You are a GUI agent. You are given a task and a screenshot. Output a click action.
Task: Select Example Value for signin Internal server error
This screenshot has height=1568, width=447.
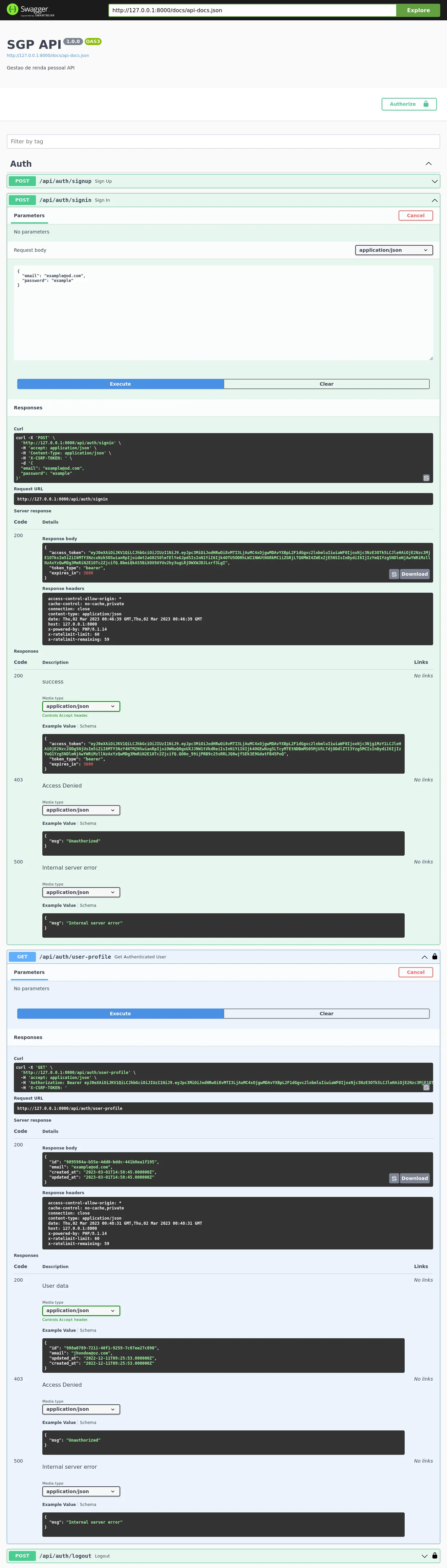(59, 905)
